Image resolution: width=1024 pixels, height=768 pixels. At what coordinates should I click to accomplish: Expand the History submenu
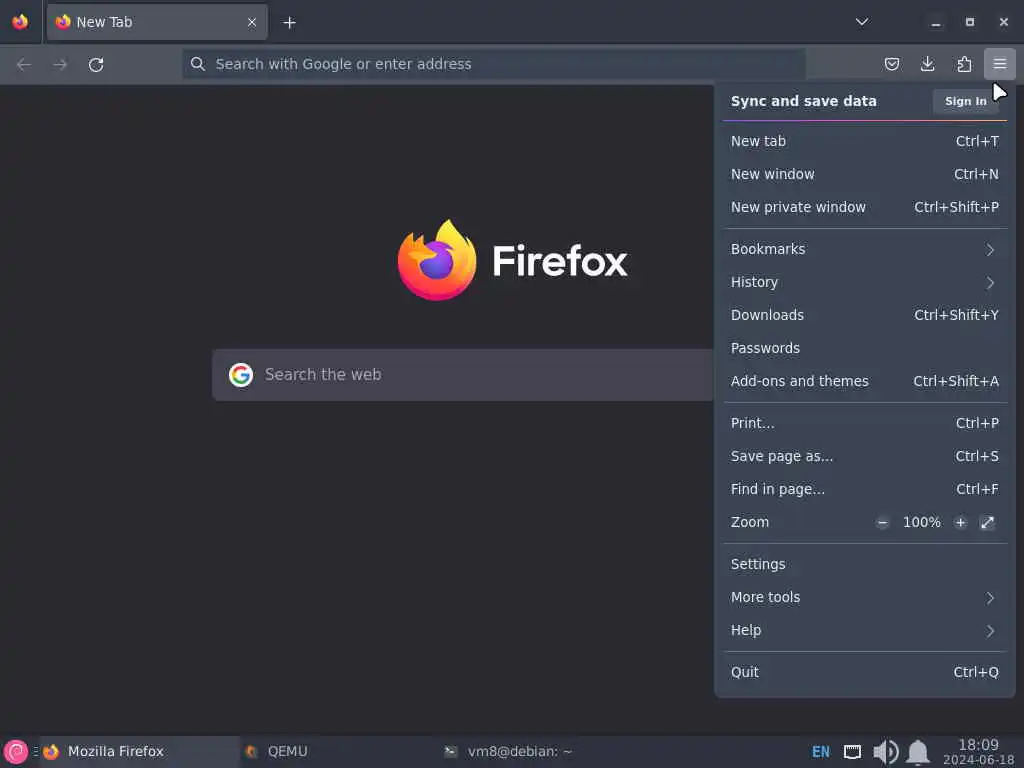[x=865, y=282]
